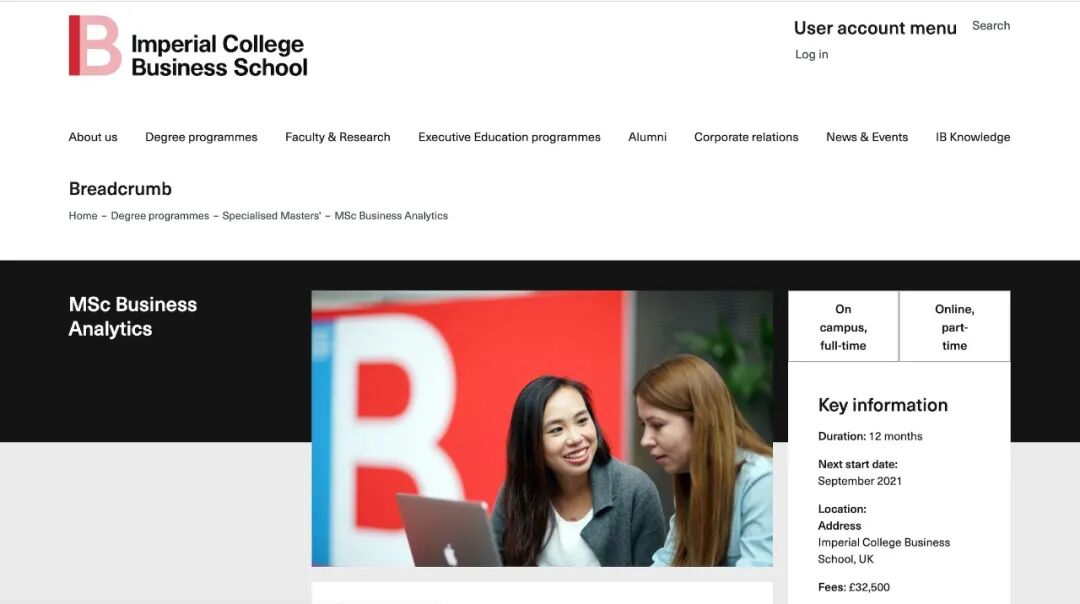Click the Imperial College Business School logo
The width and height of the screenshot is (1080, 604).
click(188, 45)
